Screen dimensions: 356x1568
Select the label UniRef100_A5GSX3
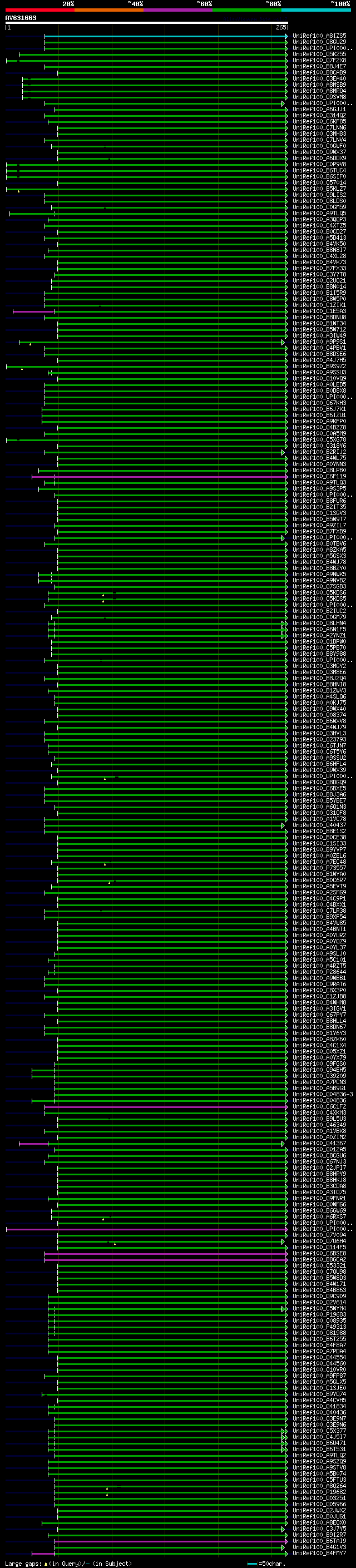[319, 556]
